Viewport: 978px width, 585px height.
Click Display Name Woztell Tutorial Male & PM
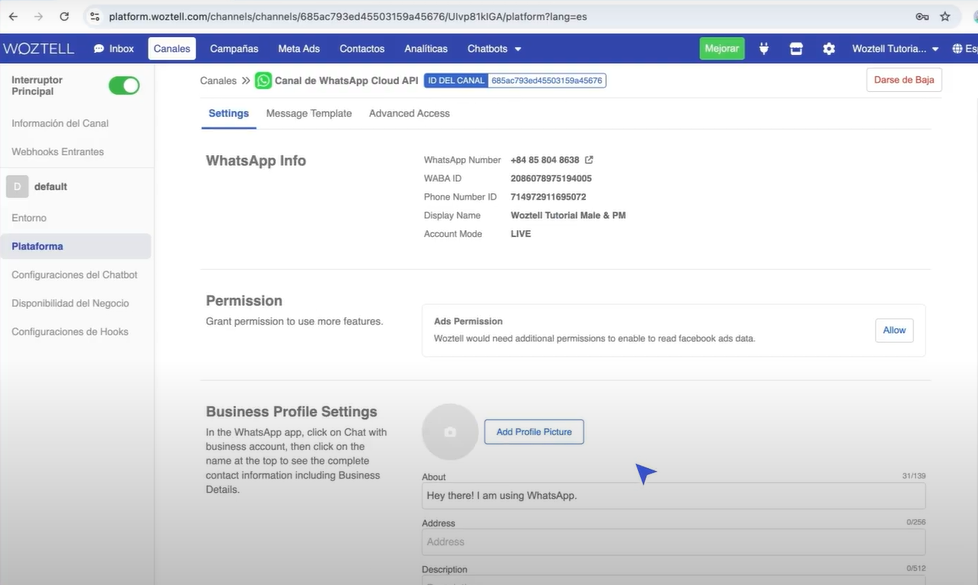click(x=568, y=216)
